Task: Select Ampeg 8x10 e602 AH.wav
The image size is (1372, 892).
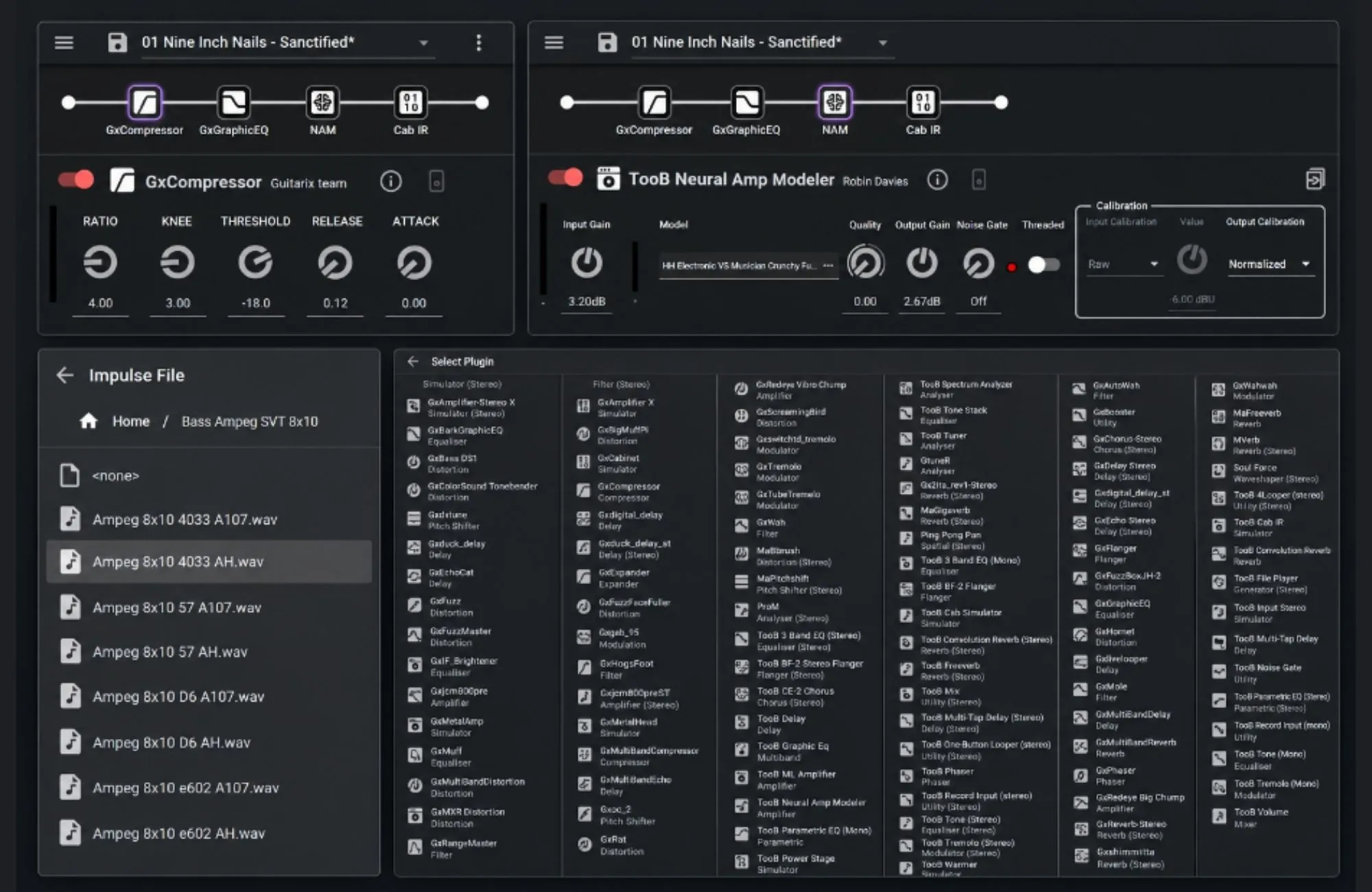Action: tap(209, 833)
